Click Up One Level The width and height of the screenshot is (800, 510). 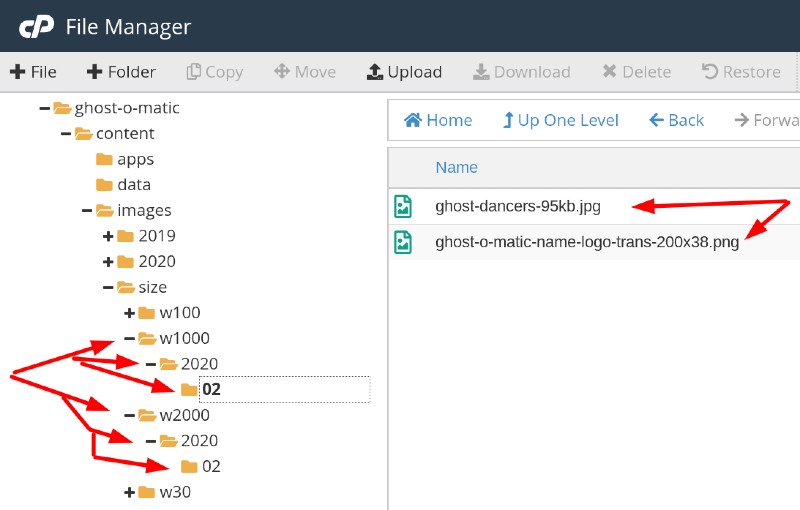[x=560, y=120]
